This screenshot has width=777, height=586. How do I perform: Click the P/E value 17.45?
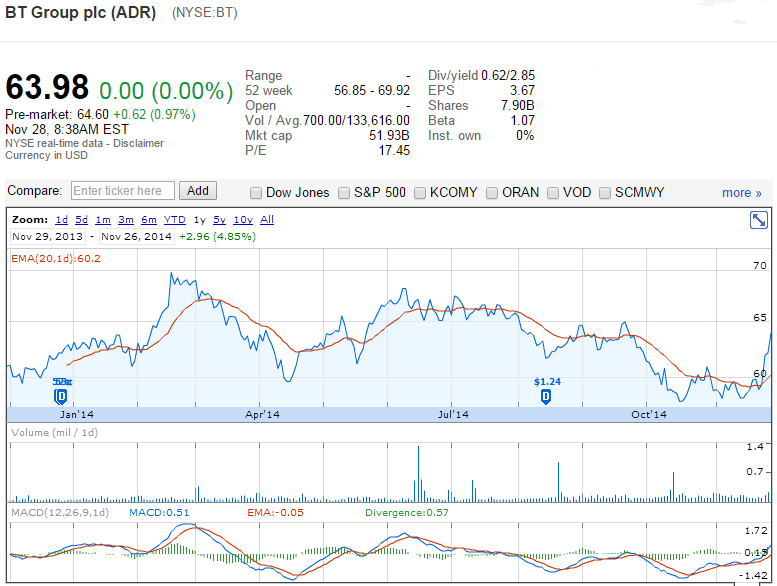point(394,150)
